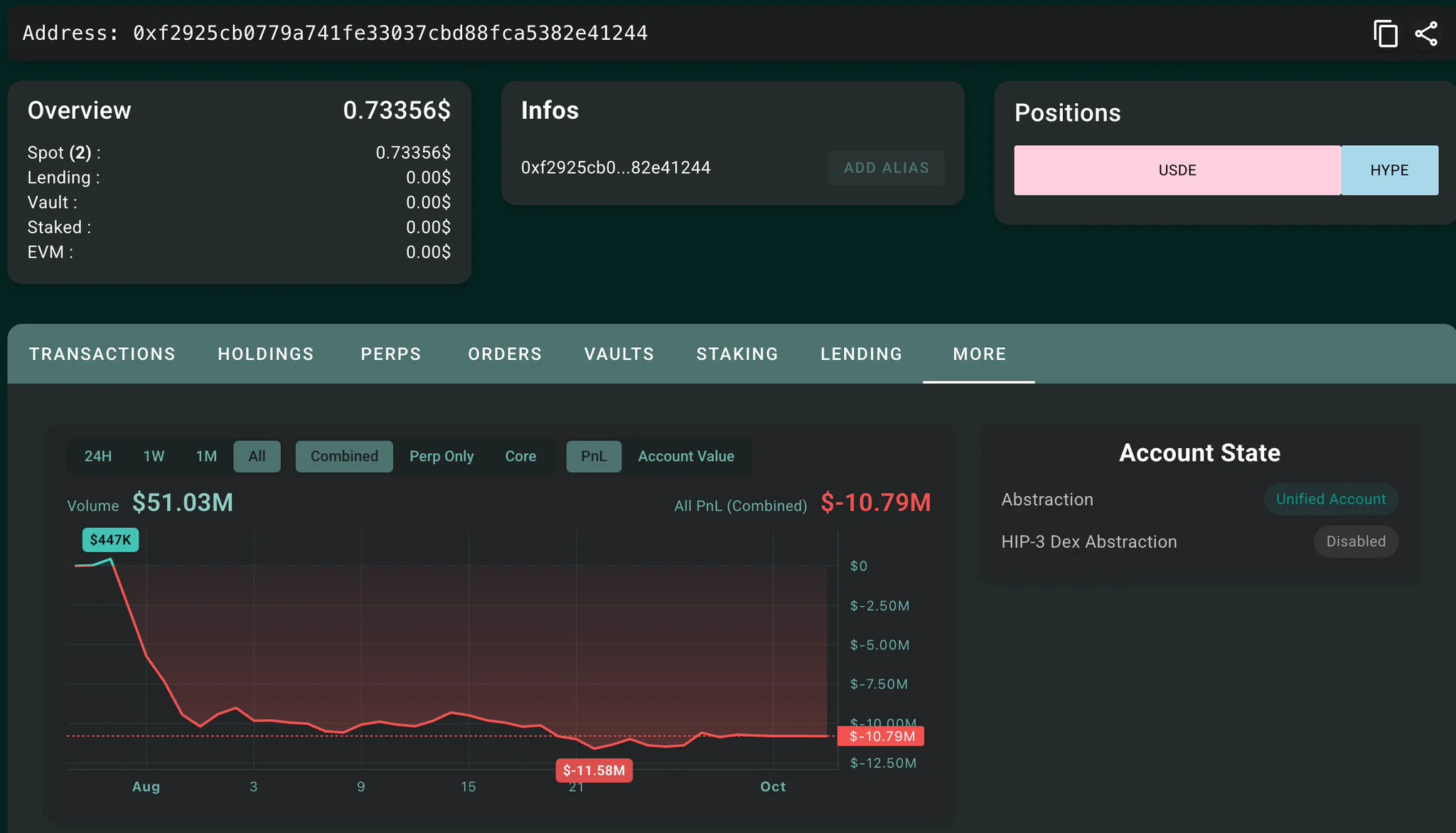Image resolution: width=1456 pixels, height=833 pixels.
Task: Show Account Value instead of PnL
Action: click(686, 456)
